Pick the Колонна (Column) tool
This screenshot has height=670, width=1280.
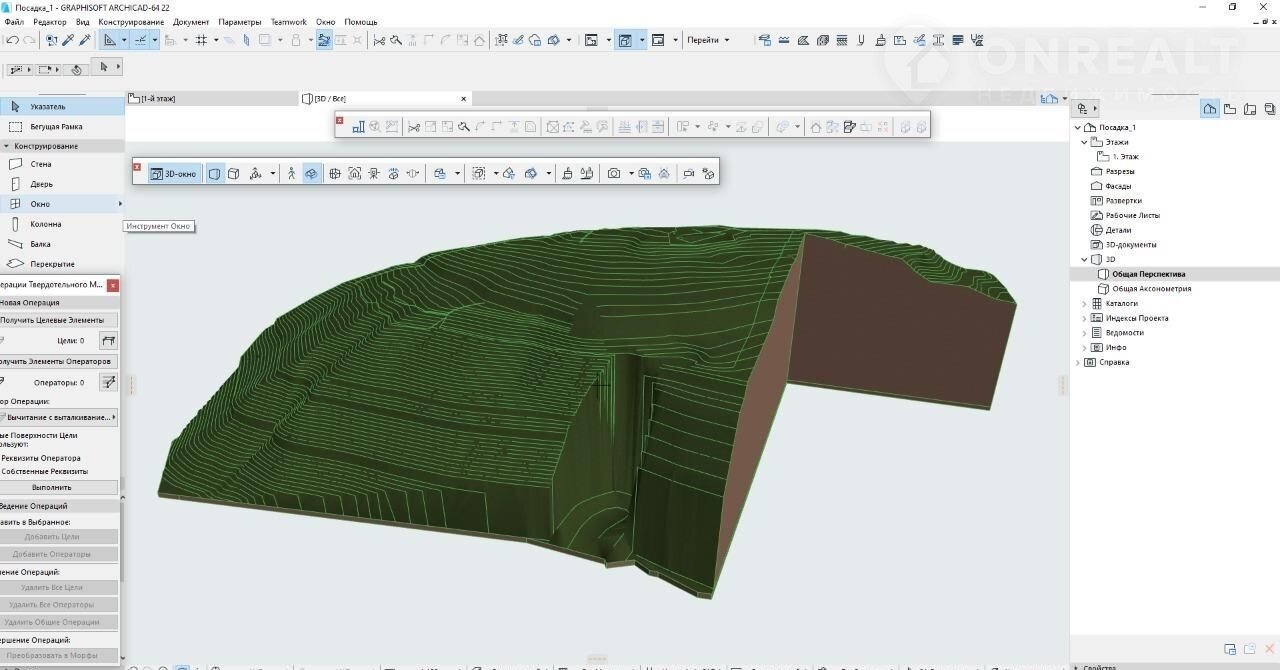(x=44, y=224)
